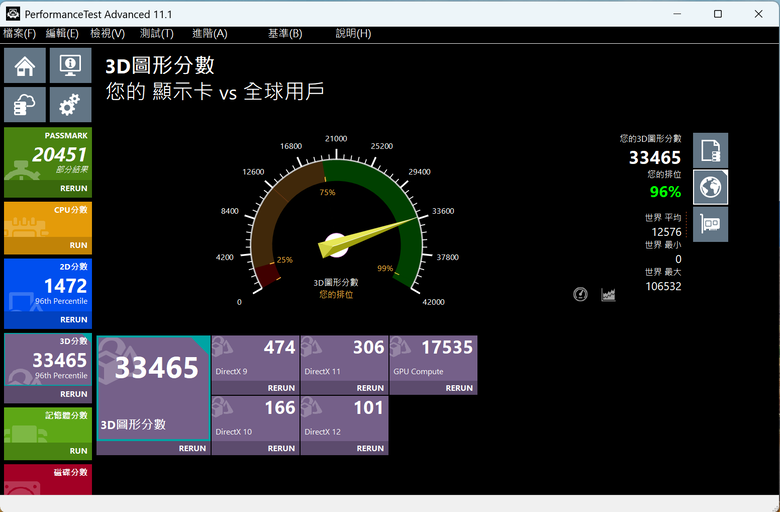
Task: Rerun the large 3D圖形分數 tile
Action: (192, 448)
